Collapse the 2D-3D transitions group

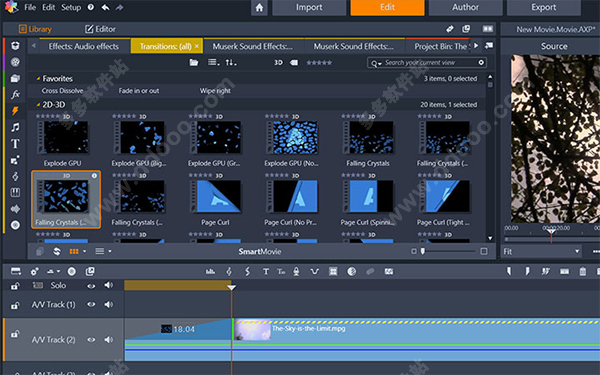pos(38,104)
